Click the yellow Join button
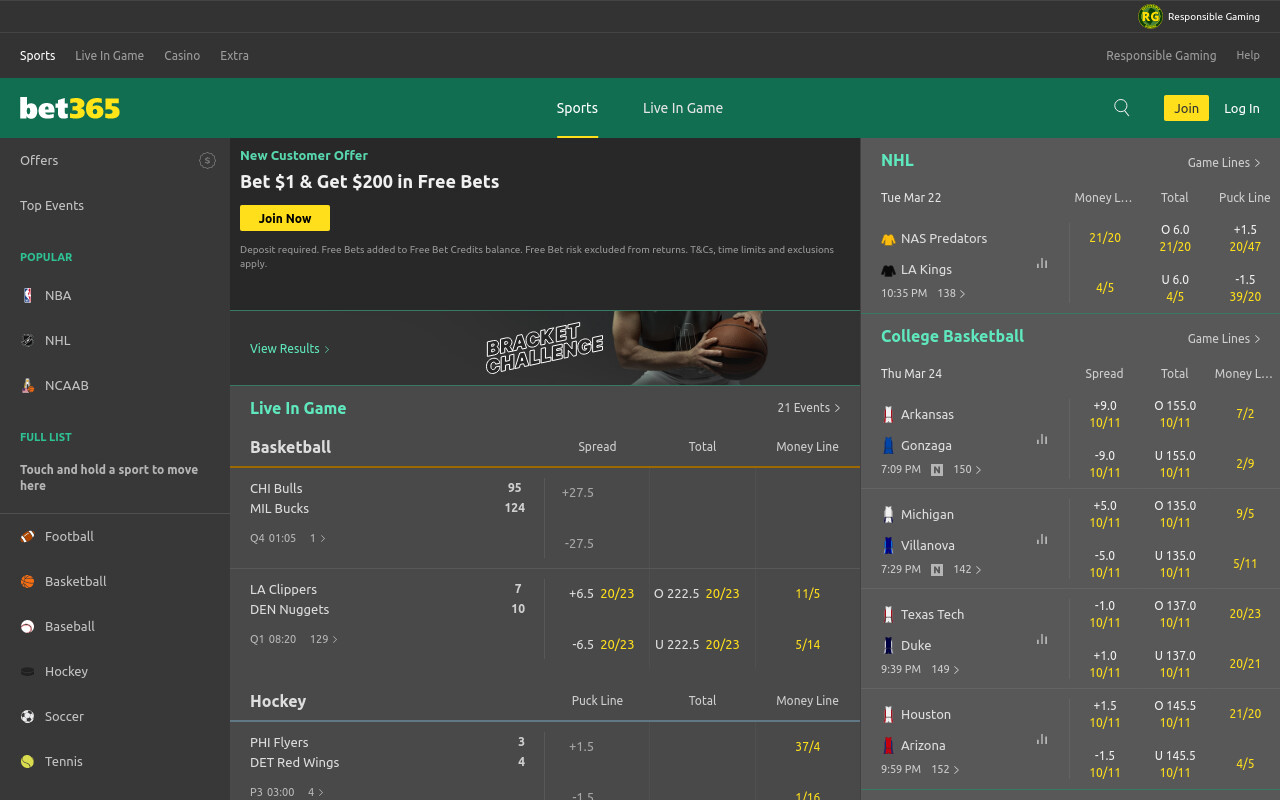The image size is (1280, 800). (1186, 108)
